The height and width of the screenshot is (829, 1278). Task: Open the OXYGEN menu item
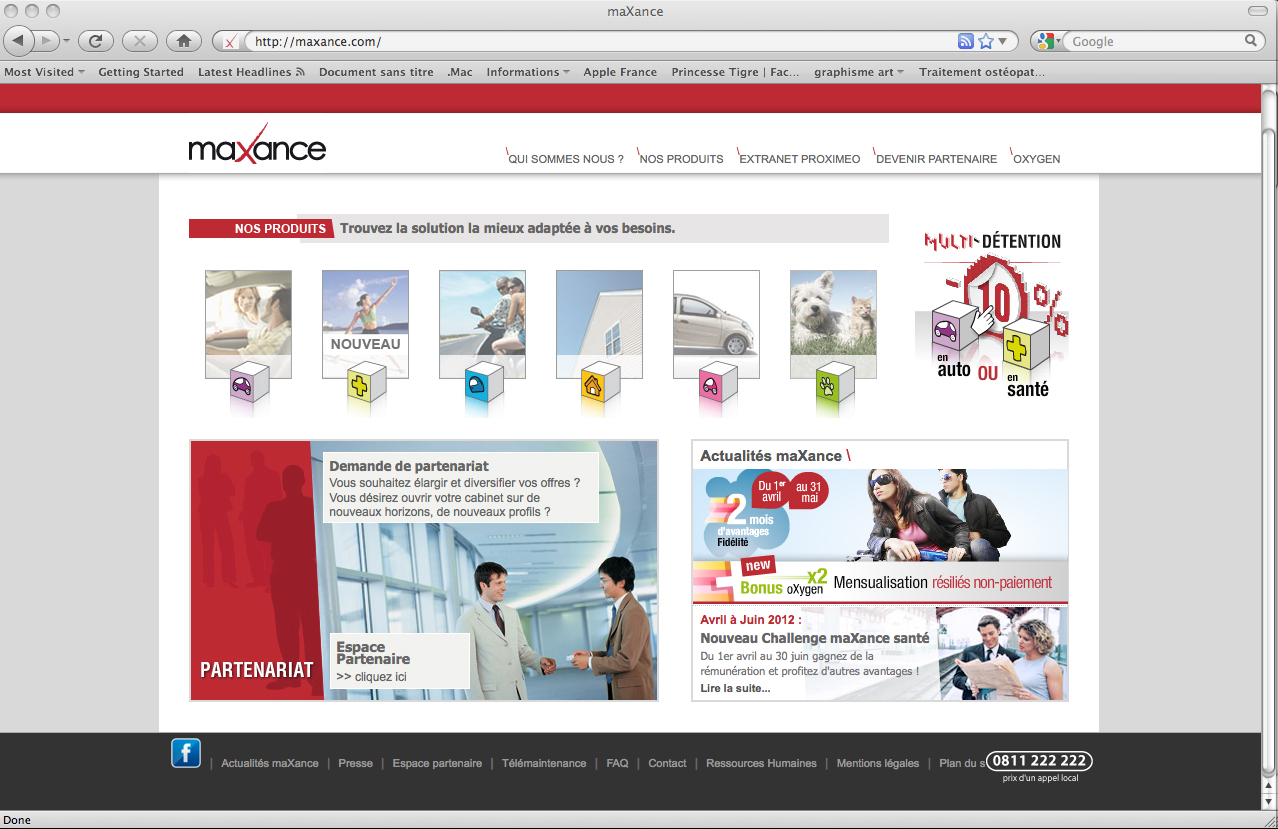[1036, 159]
